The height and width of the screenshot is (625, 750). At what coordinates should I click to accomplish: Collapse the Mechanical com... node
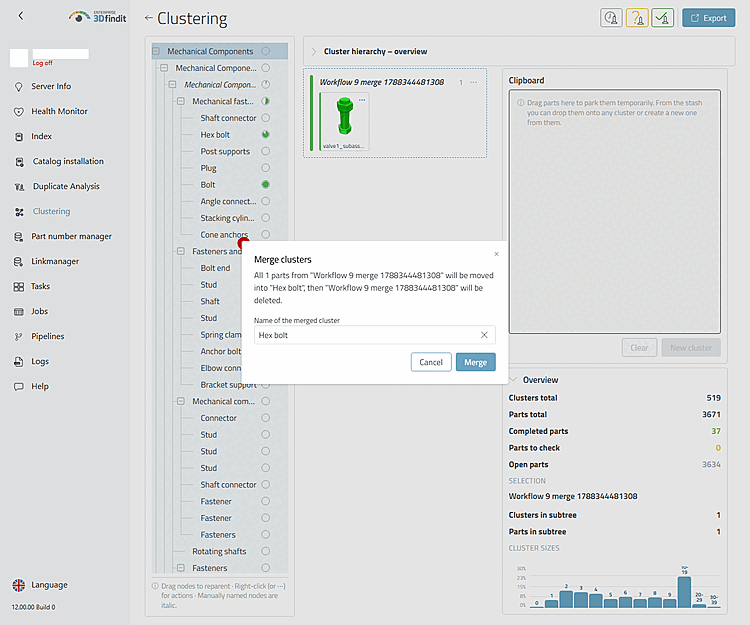[181, 401]
